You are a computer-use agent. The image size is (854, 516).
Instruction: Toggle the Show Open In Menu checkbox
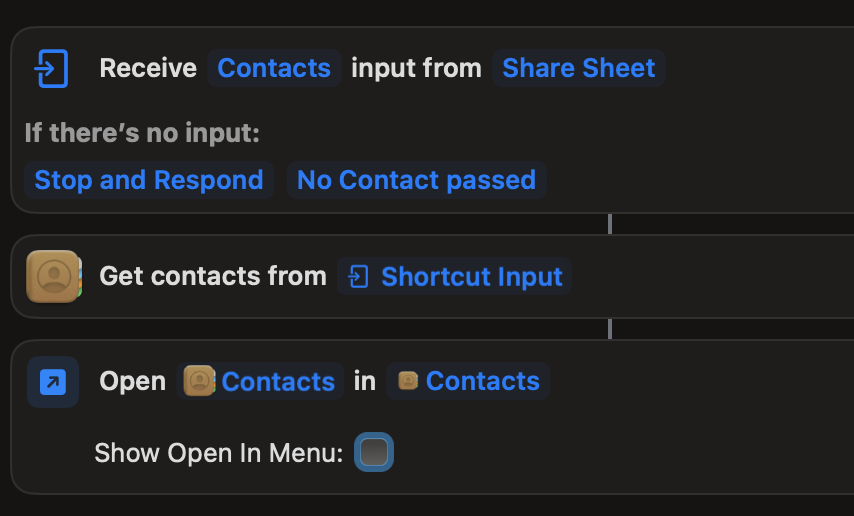(374, 453)
